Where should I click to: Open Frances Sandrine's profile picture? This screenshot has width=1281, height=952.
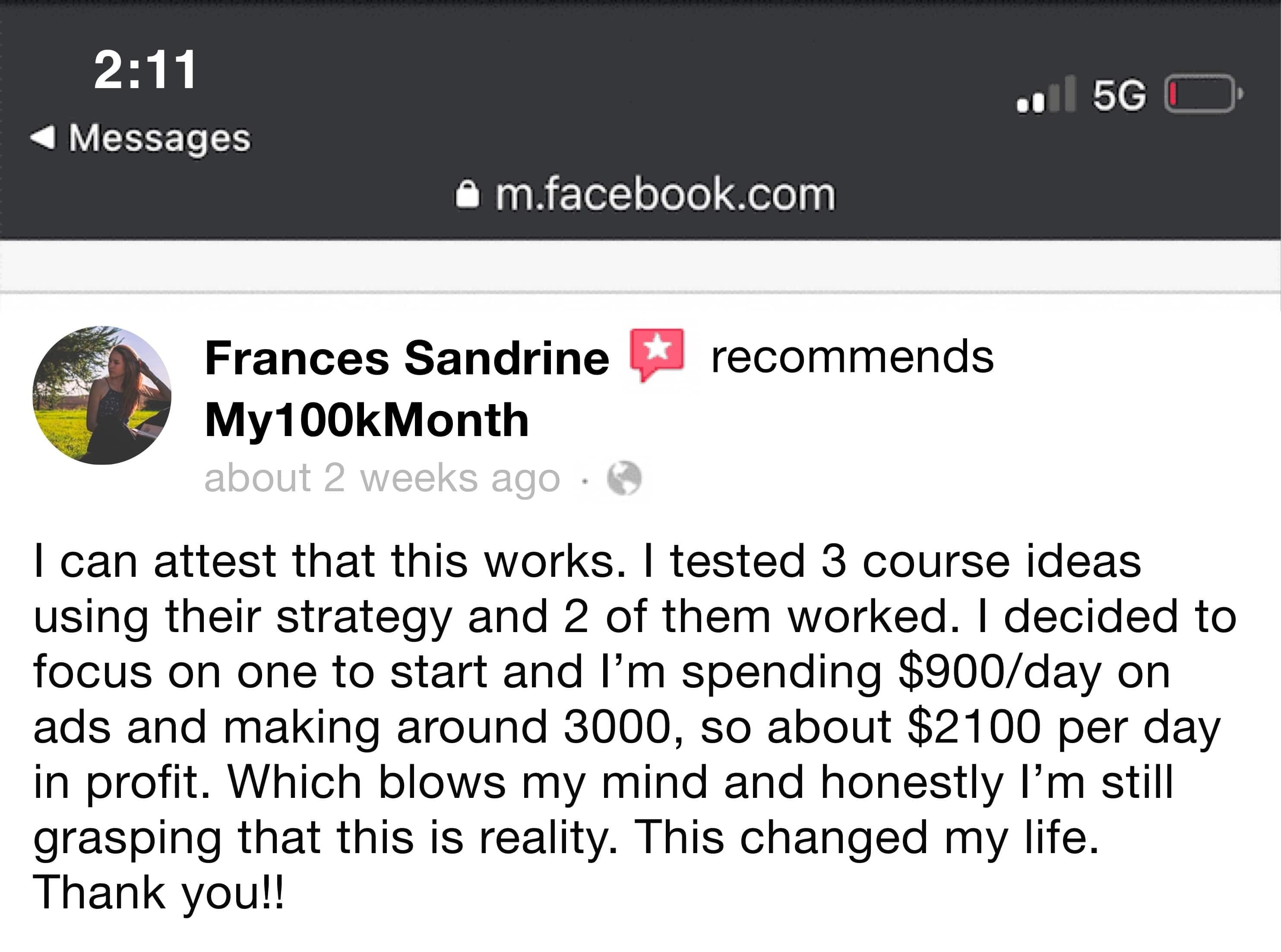102,395
